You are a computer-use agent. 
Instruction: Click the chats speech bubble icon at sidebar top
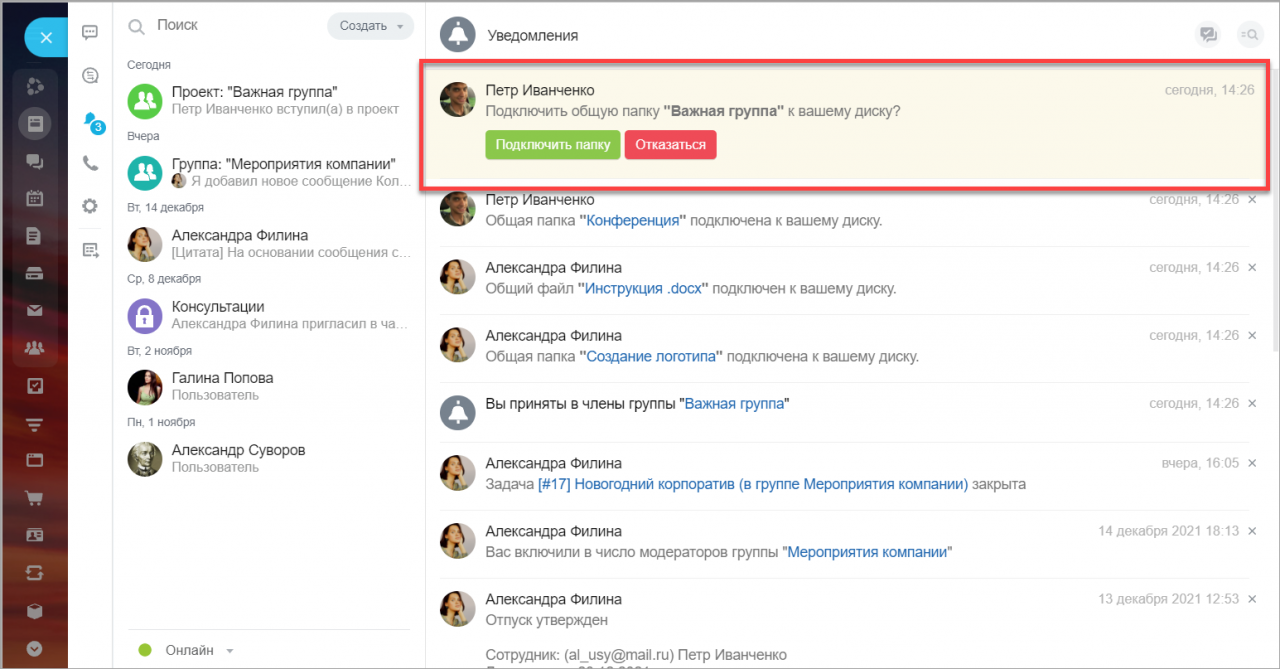point(90,33)
